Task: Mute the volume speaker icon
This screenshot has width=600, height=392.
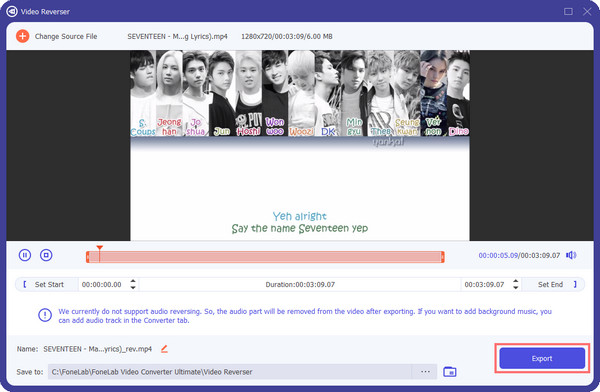Action: tap(571, 255)
